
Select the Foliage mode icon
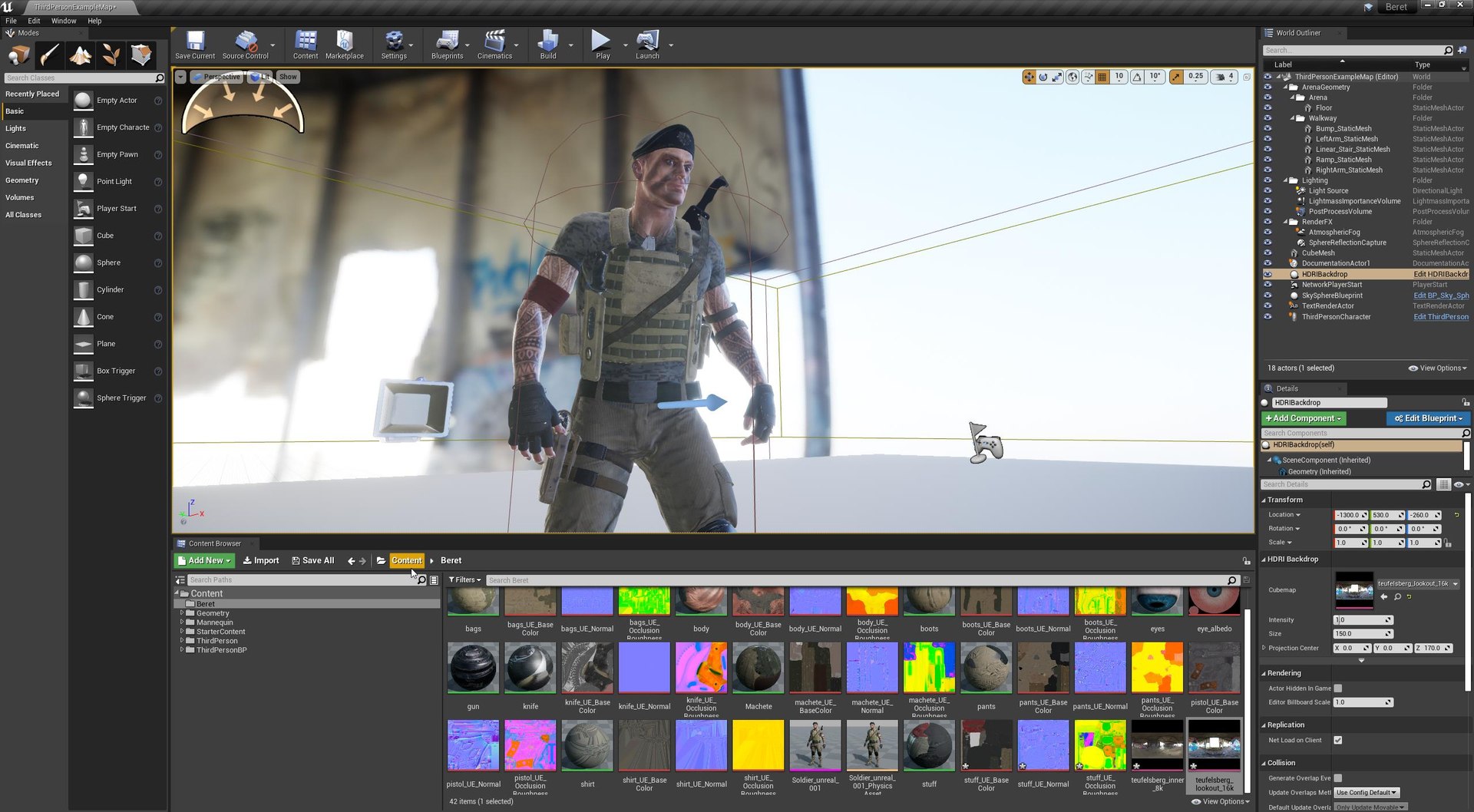[111, 55]
